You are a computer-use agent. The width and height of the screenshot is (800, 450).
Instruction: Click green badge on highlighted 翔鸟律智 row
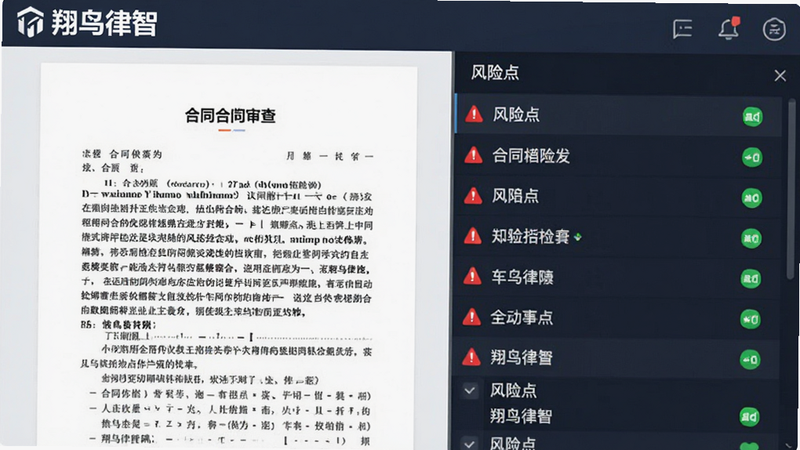click(750, 360)
